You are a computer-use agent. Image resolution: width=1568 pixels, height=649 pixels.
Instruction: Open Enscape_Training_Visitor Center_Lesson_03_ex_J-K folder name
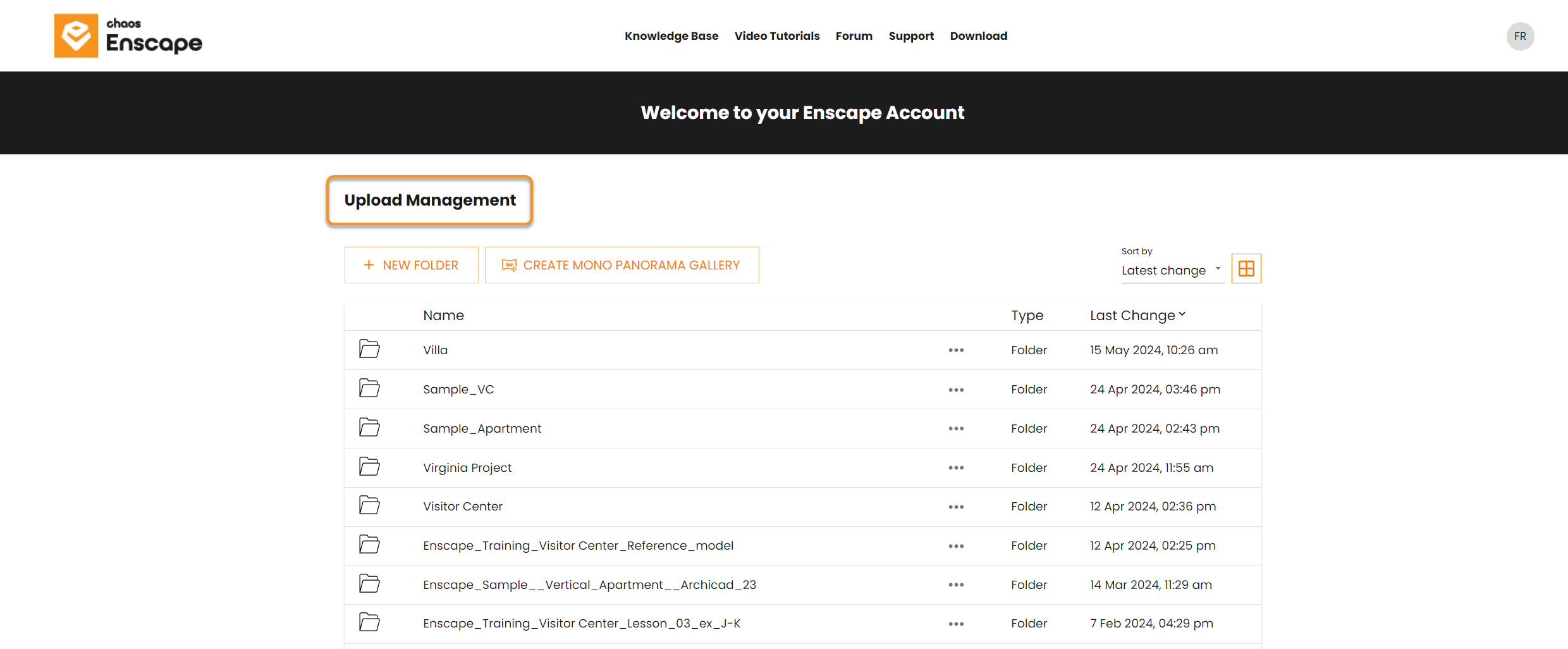pos(582,623)
